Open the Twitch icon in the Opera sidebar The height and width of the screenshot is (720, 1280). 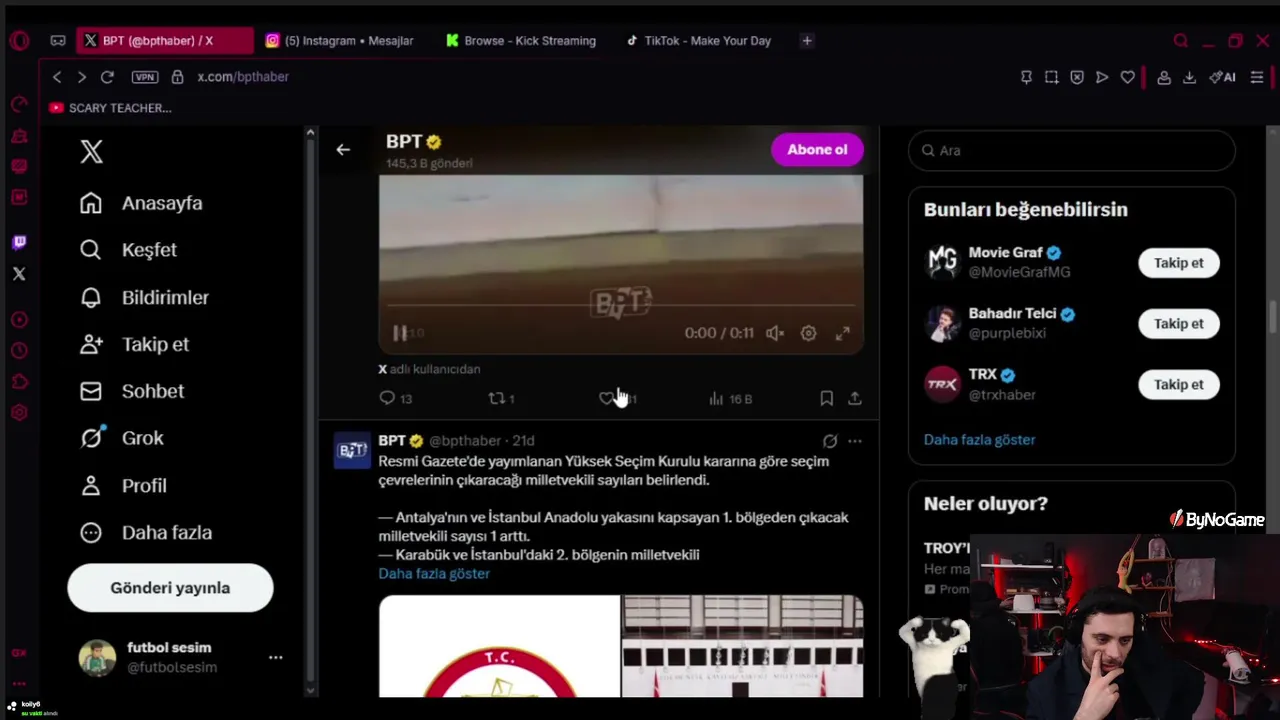[x=19, y=242]
